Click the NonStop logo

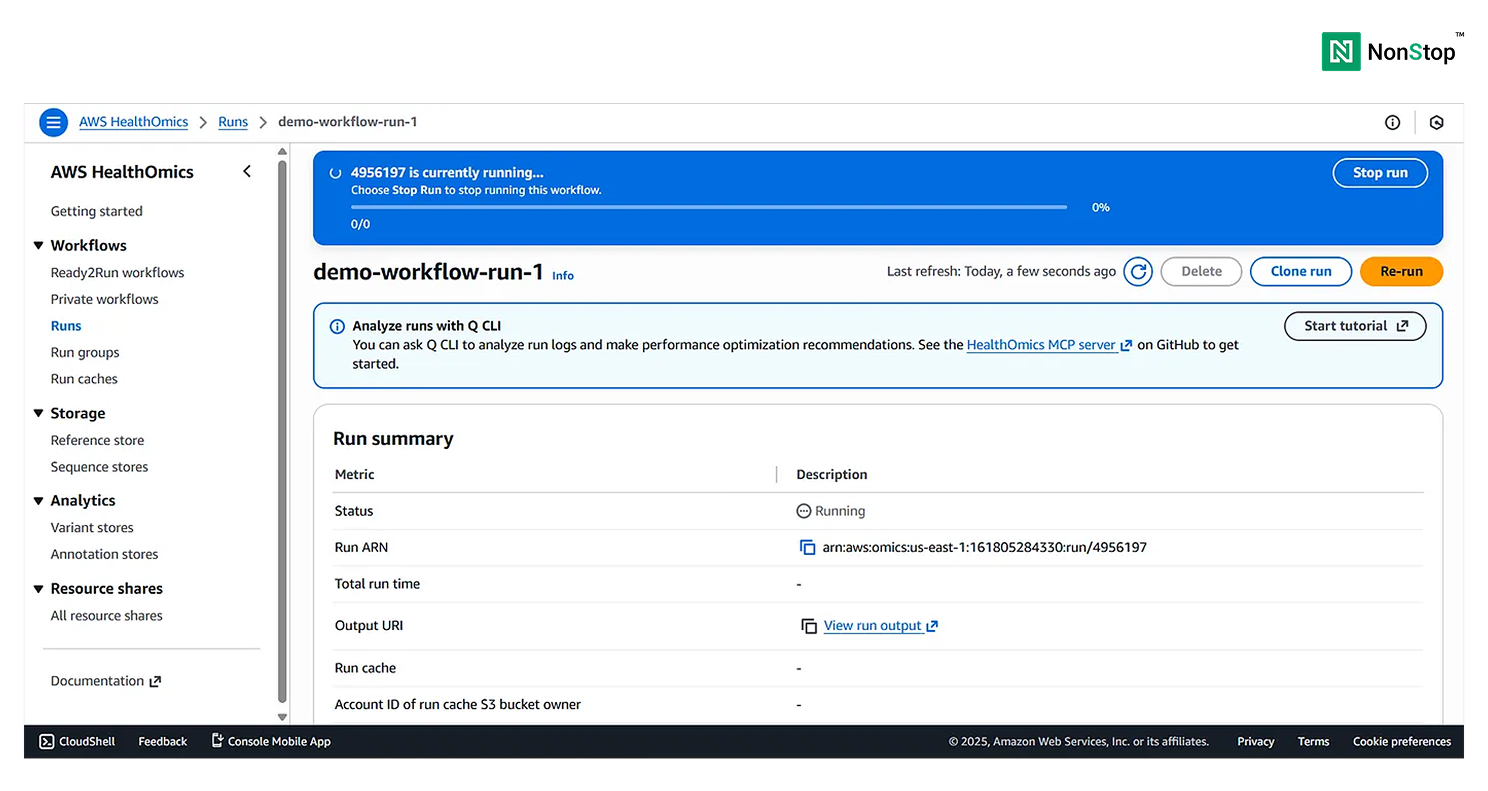pyautogui.click(x=1393, y=51)
